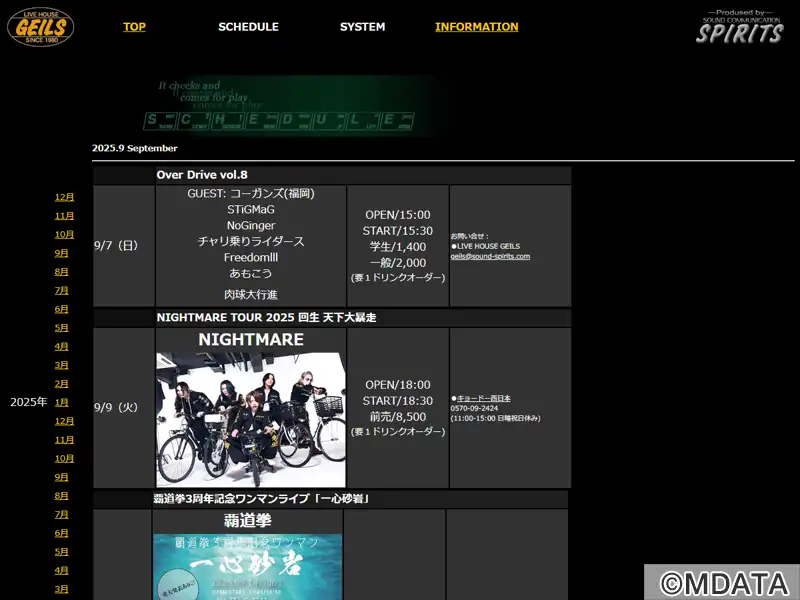
Task: Click the 霸道拳 artist heading
Action: pos(248,520)
